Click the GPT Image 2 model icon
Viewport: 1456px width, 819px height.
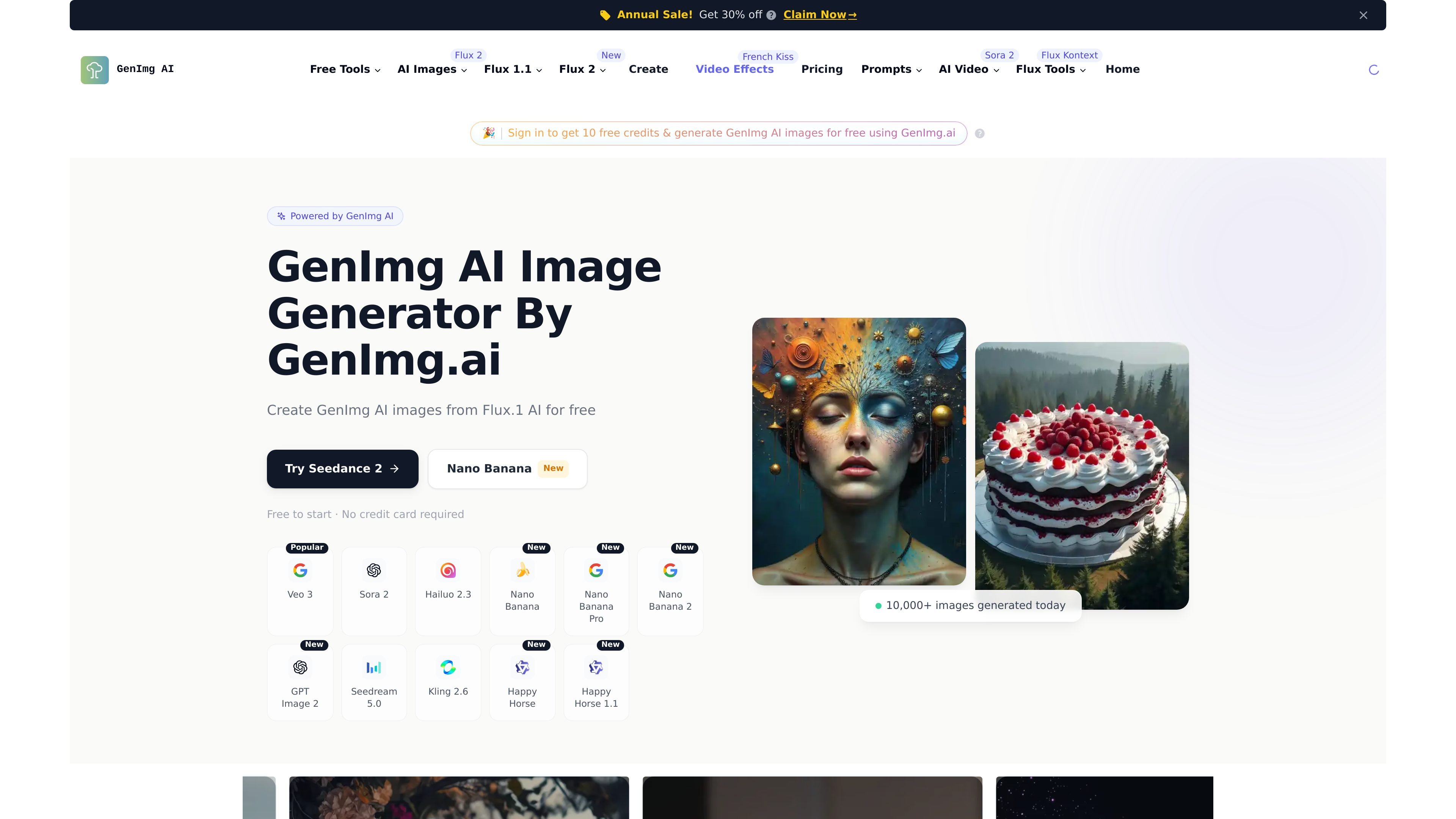tap(300, 667)
